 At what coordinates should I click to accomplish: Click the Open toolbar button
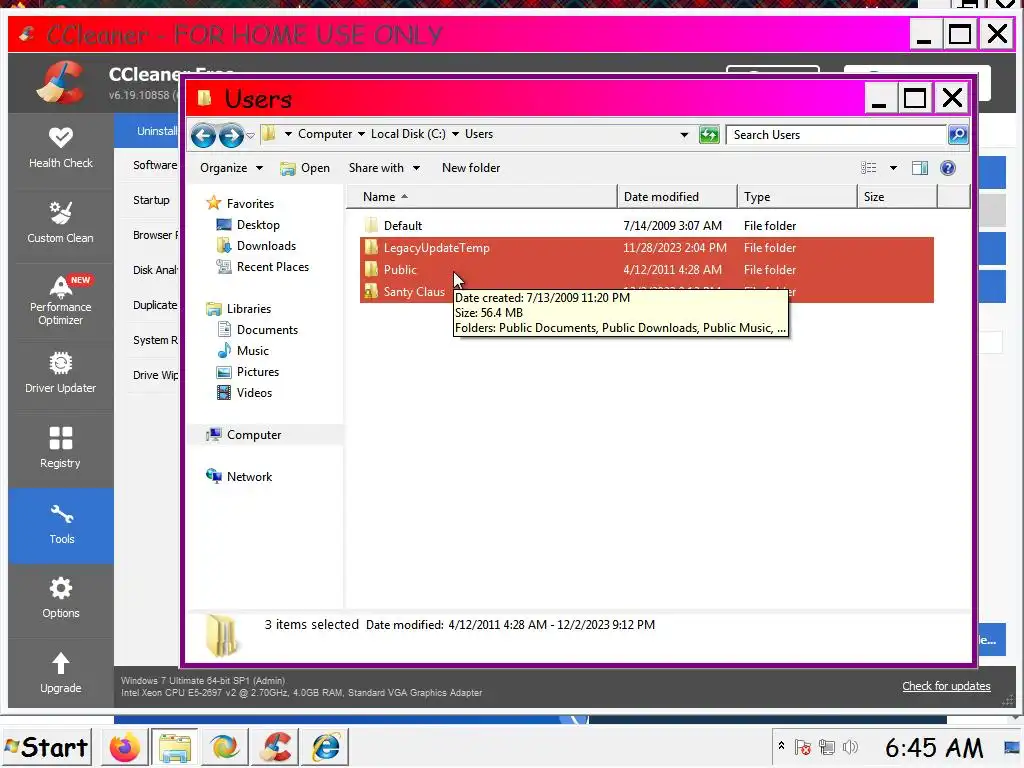tap(305, 168)
